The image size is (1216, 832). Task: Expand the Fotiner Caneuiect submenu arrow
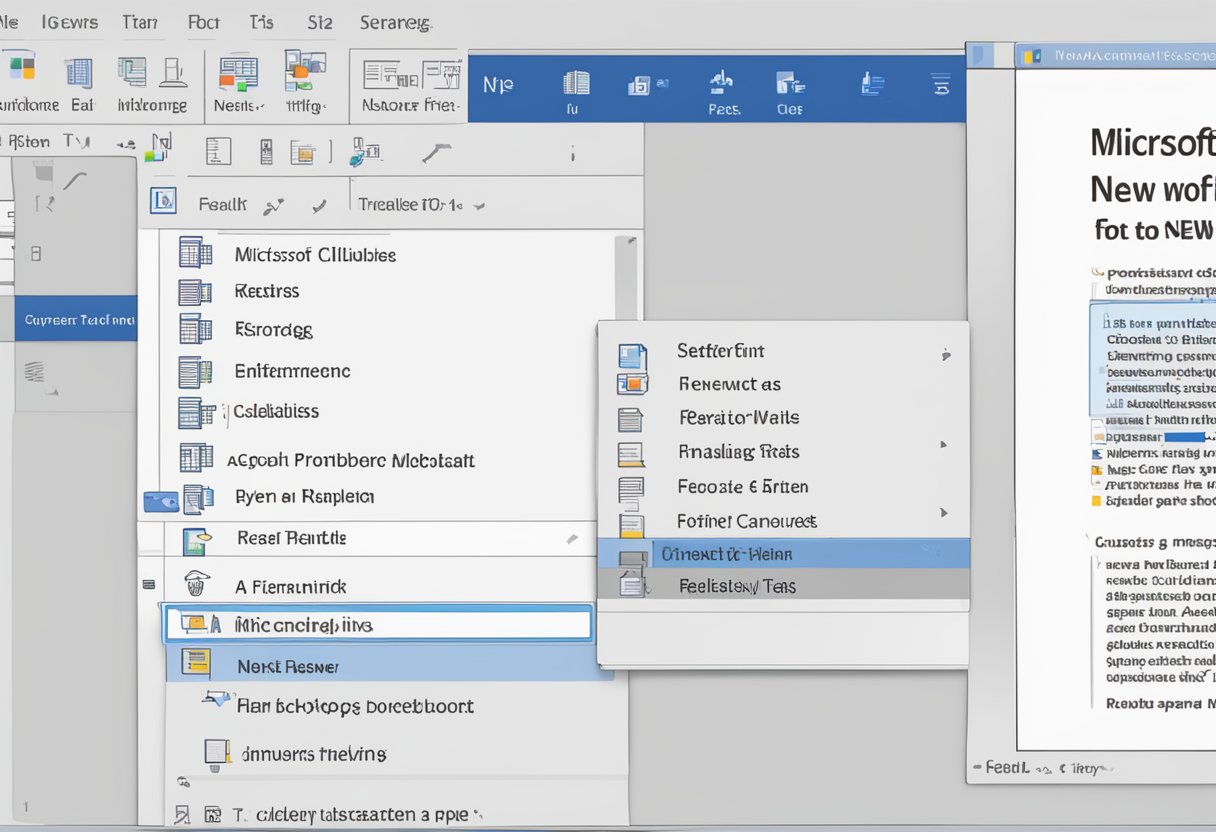click(943, 513)
